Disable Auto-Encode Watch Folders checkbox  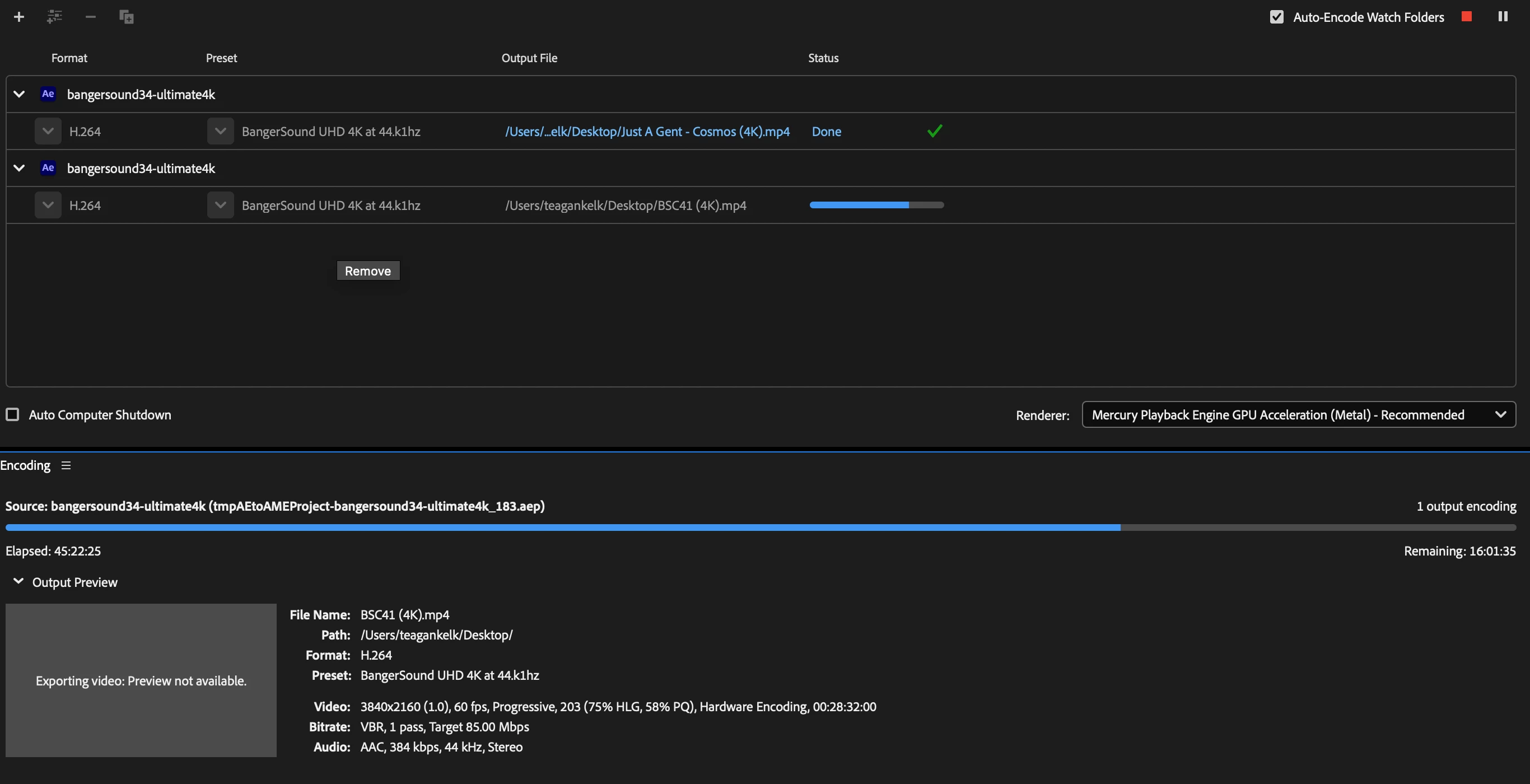(1276, 17)
